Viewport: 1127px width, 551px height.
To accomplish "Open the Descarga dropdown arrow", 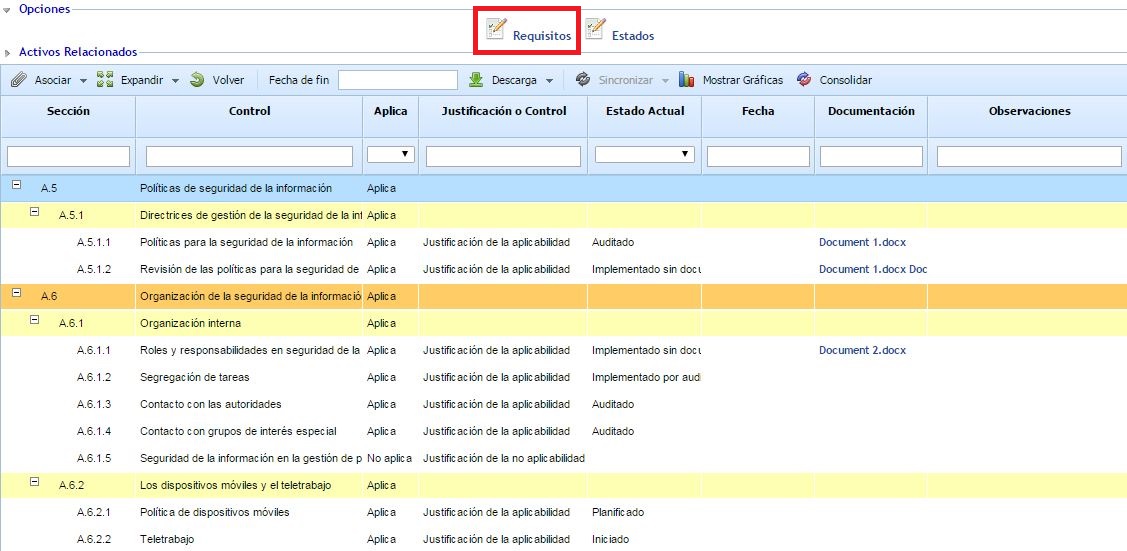I will pos(549,81).
